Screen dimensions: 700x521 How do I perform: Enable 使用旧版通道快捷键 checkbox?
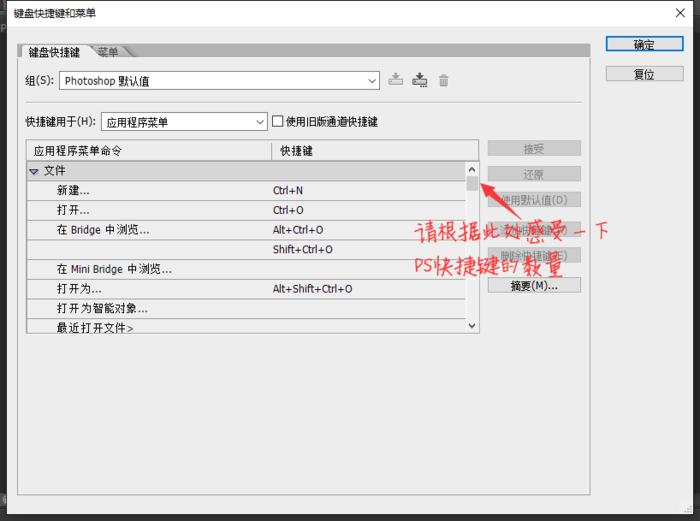277,121
